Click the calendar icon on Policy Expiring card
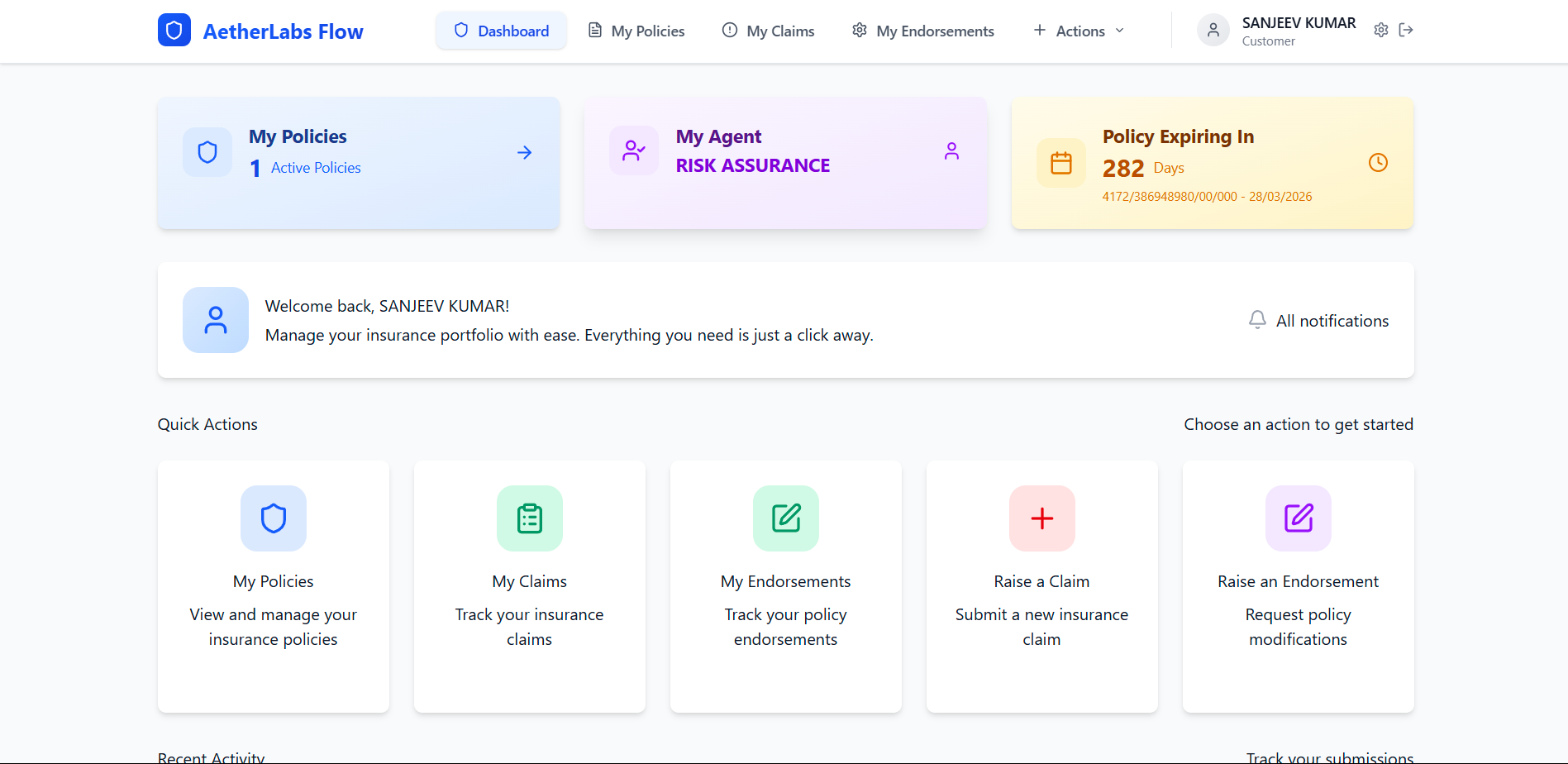1568x764 pixels. click(x=1060, y=163)
